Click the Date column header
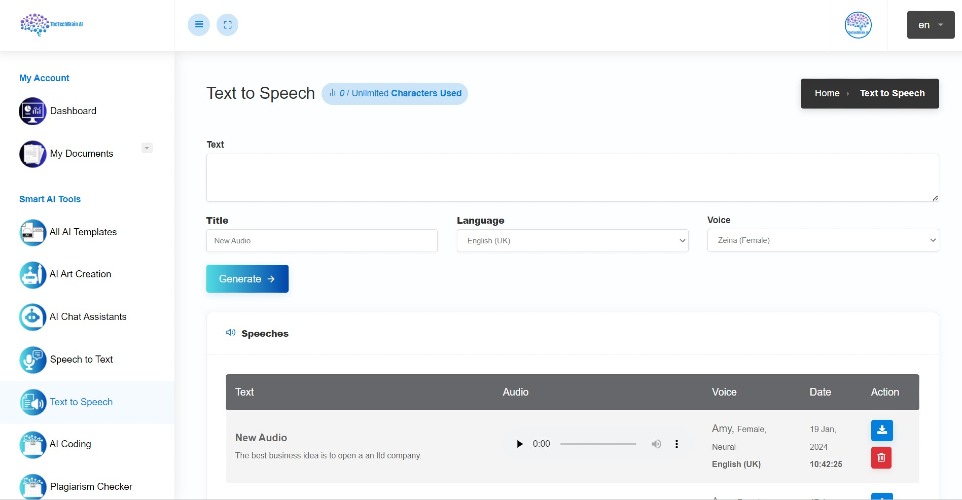 (820, 392)
